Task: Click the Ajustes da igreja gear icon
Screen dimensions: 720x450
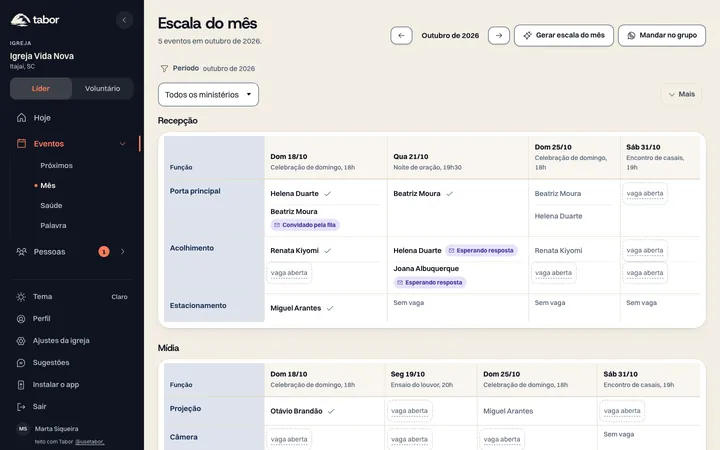Action: click(x=21, y=341)
